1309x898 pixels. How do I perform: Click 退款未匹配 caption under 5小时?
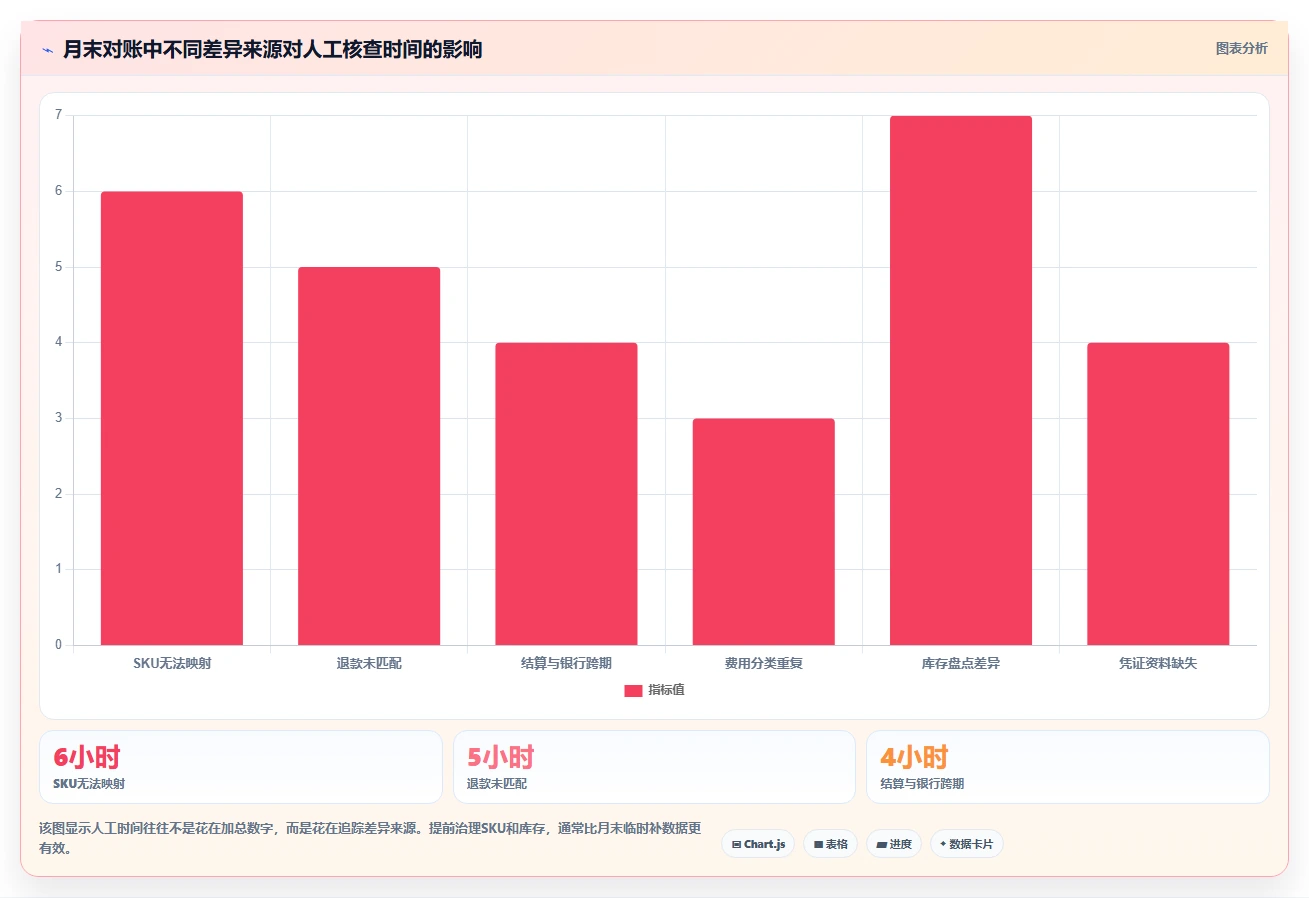click(x=497, y=784)
